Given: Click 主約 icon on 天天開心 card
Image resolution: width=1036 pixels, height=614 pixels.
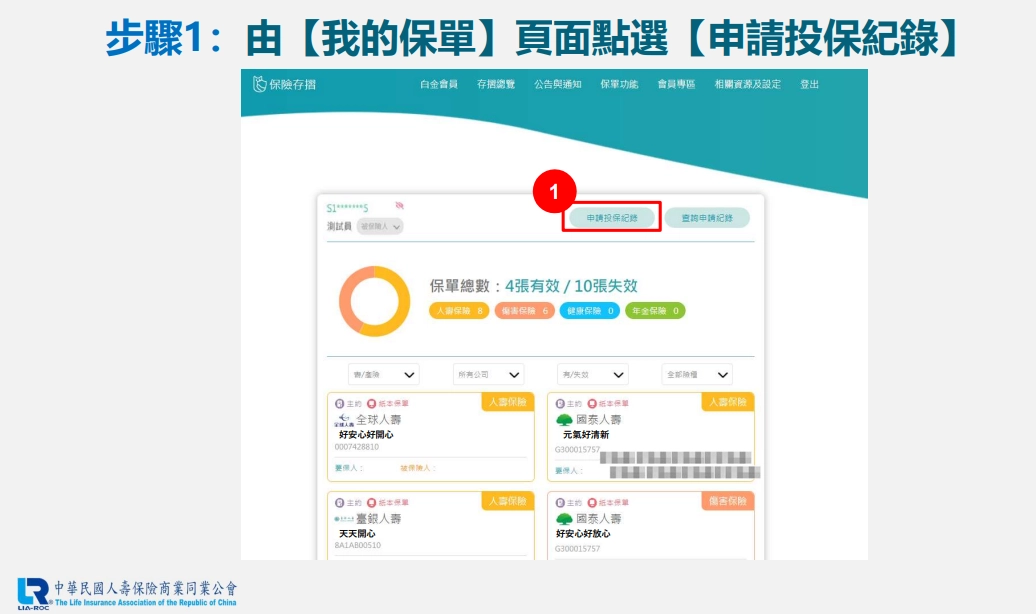Looking at the screenshot, I should click(340, 502).
